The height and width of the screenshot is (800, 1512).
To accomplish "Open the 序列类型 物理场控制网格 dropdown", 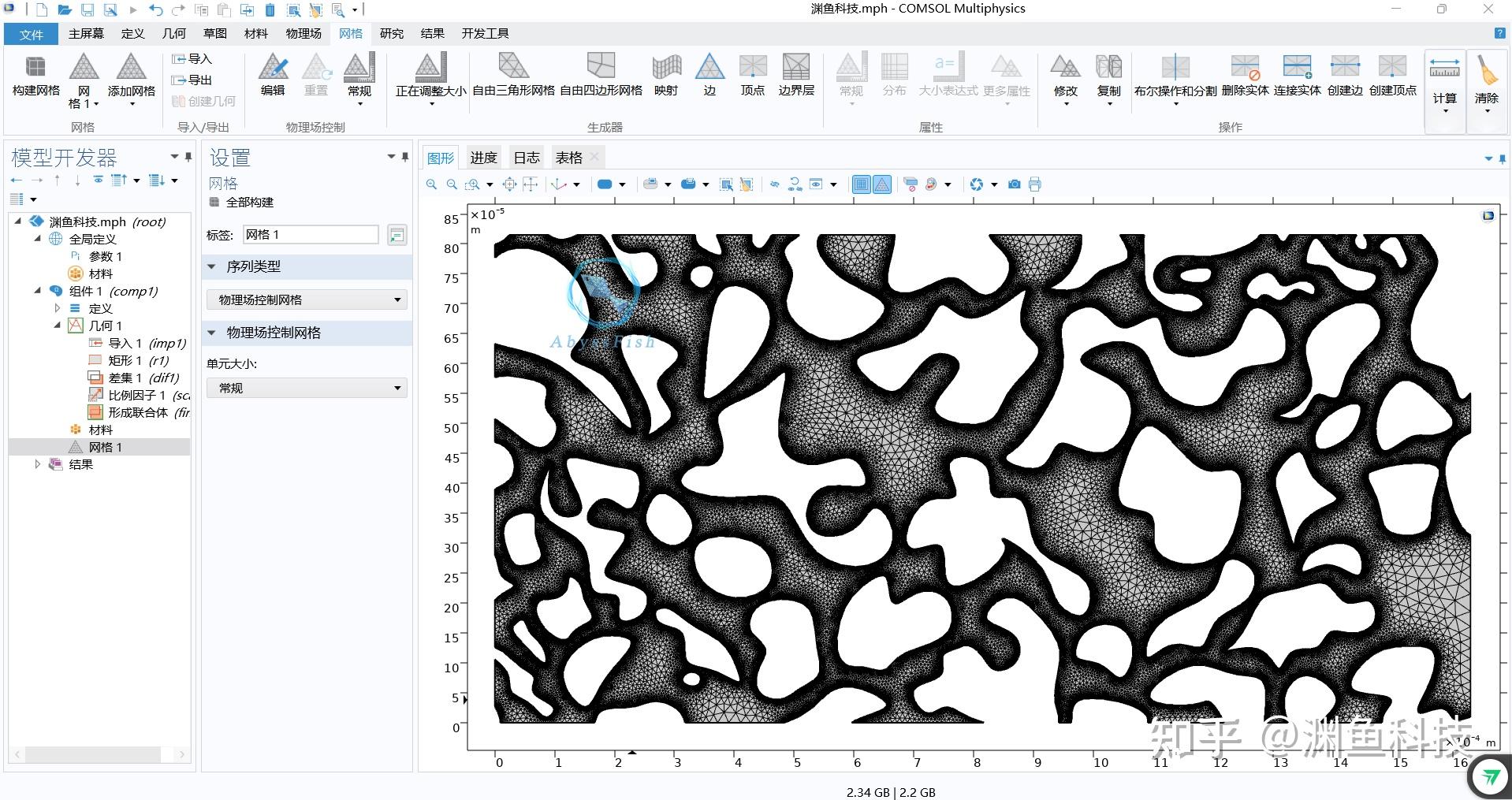I will 307,300.
